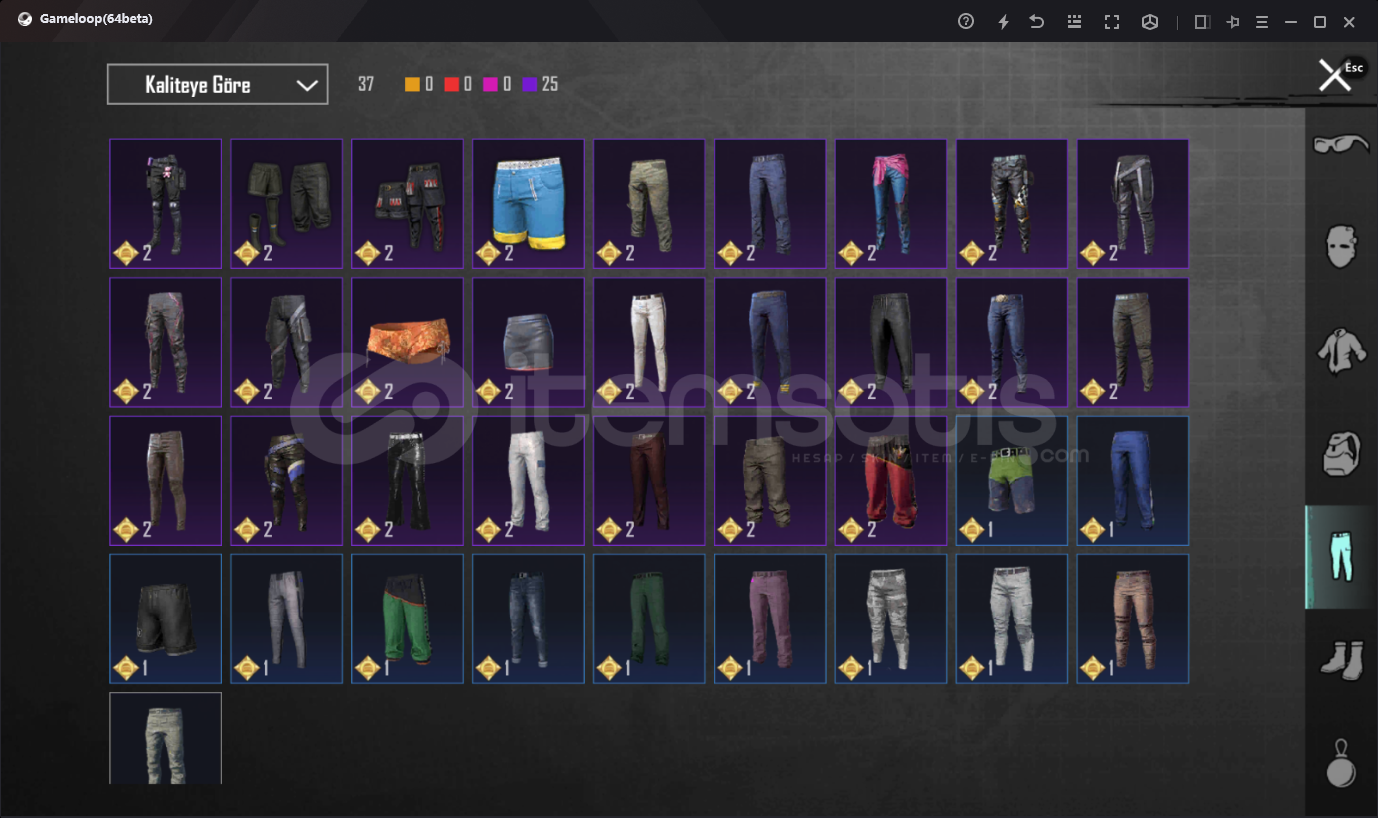The image size is (1378, 818).
Task: Toggle the Gameloop side panel icon
Action: [x=1203, y=21]
